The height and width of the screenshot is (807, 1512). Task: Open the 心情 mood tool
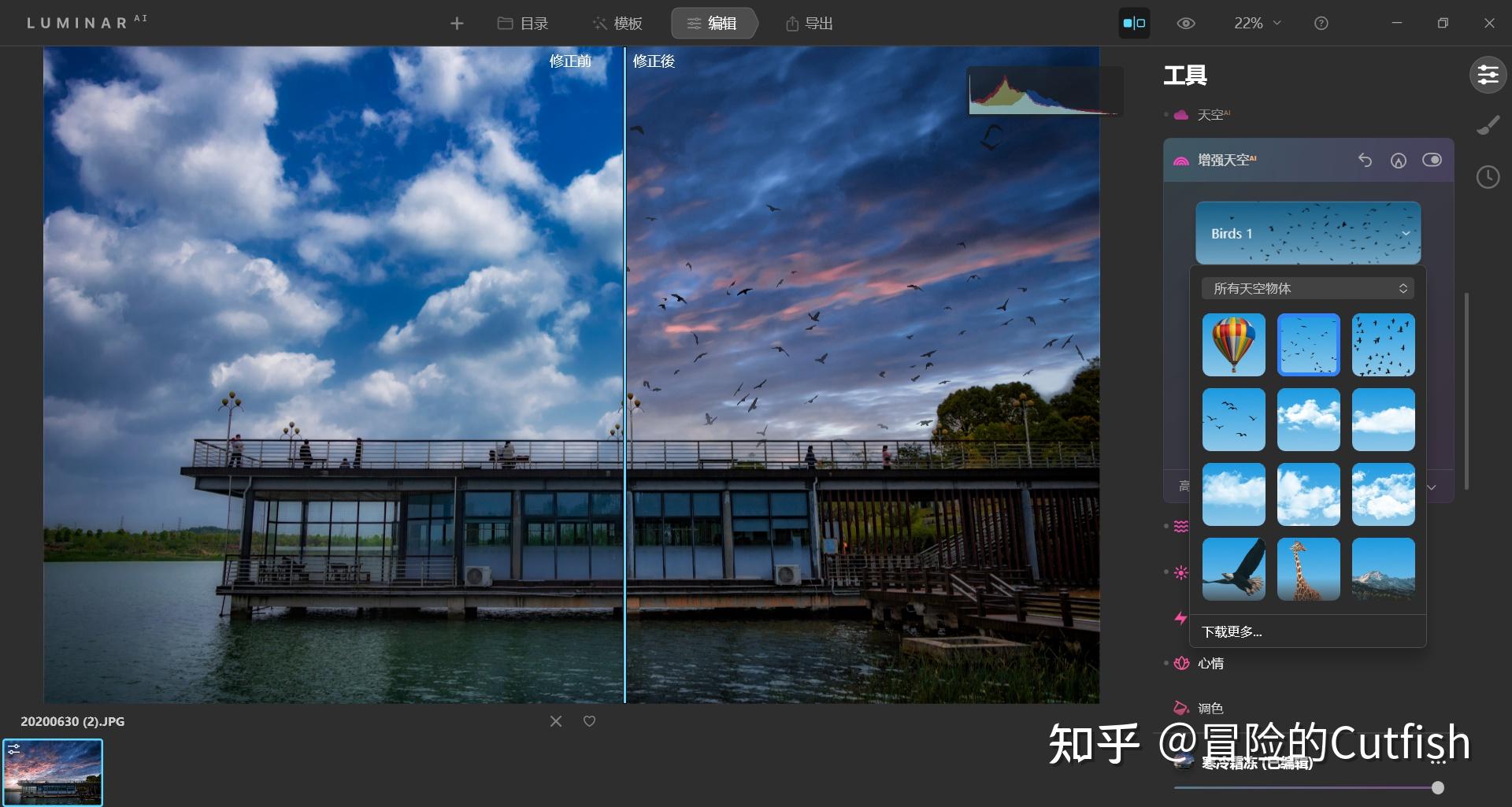tap(1210, 664)
